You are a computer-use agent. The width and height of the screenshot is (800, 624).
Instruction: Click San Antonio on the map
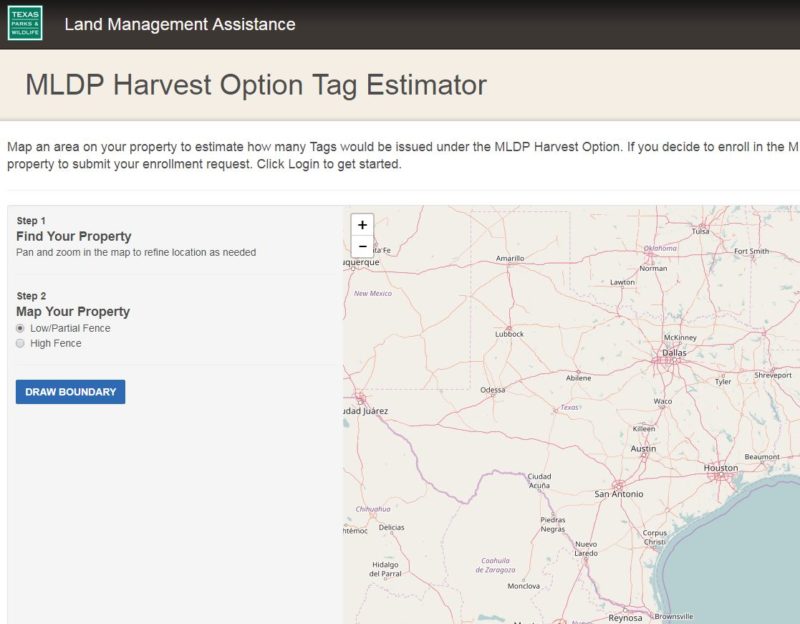click(618, 494)
